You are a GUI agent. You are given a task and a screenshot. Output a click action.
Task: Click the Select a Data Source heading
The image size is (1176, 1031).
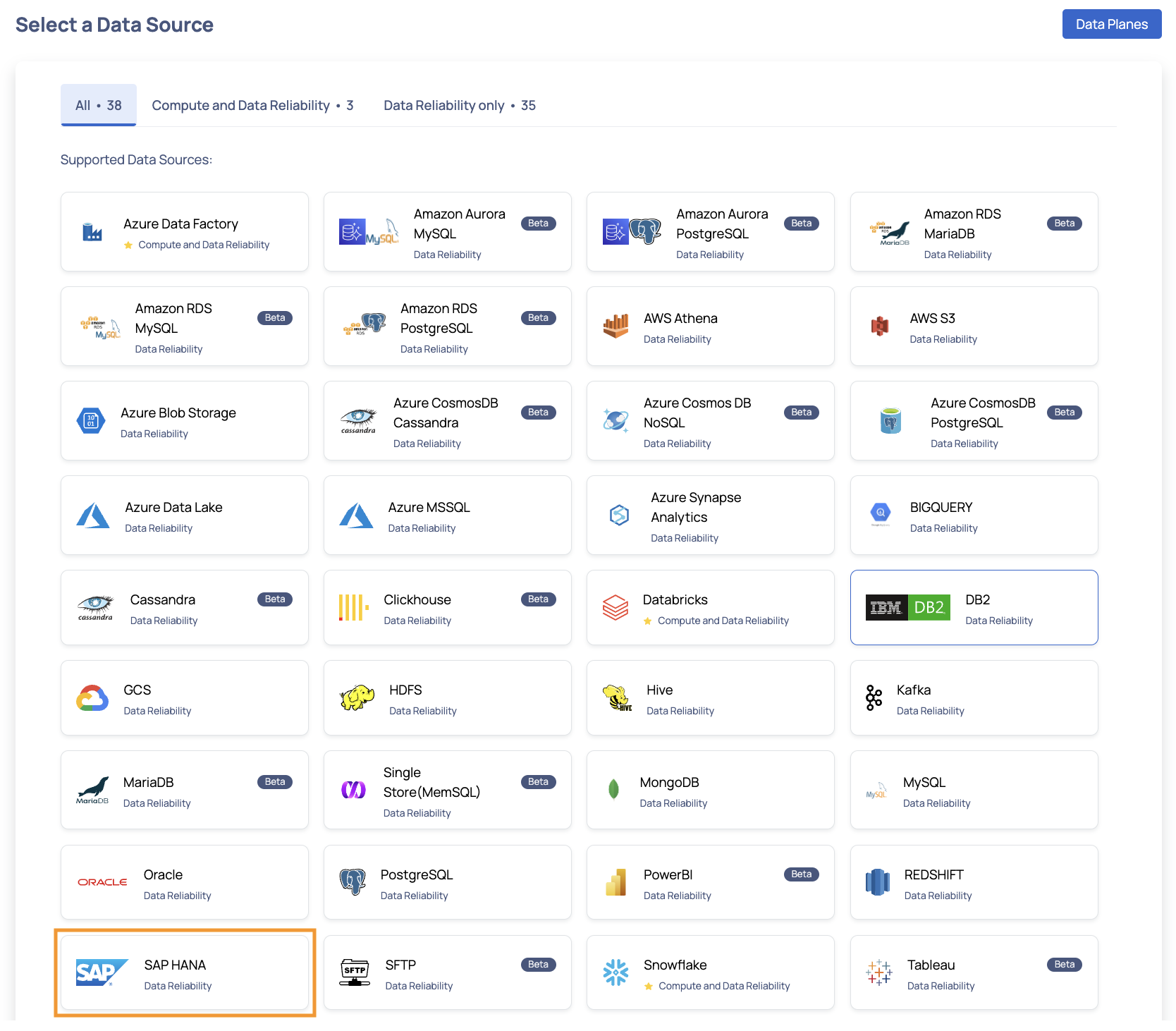tap(114, 25)
